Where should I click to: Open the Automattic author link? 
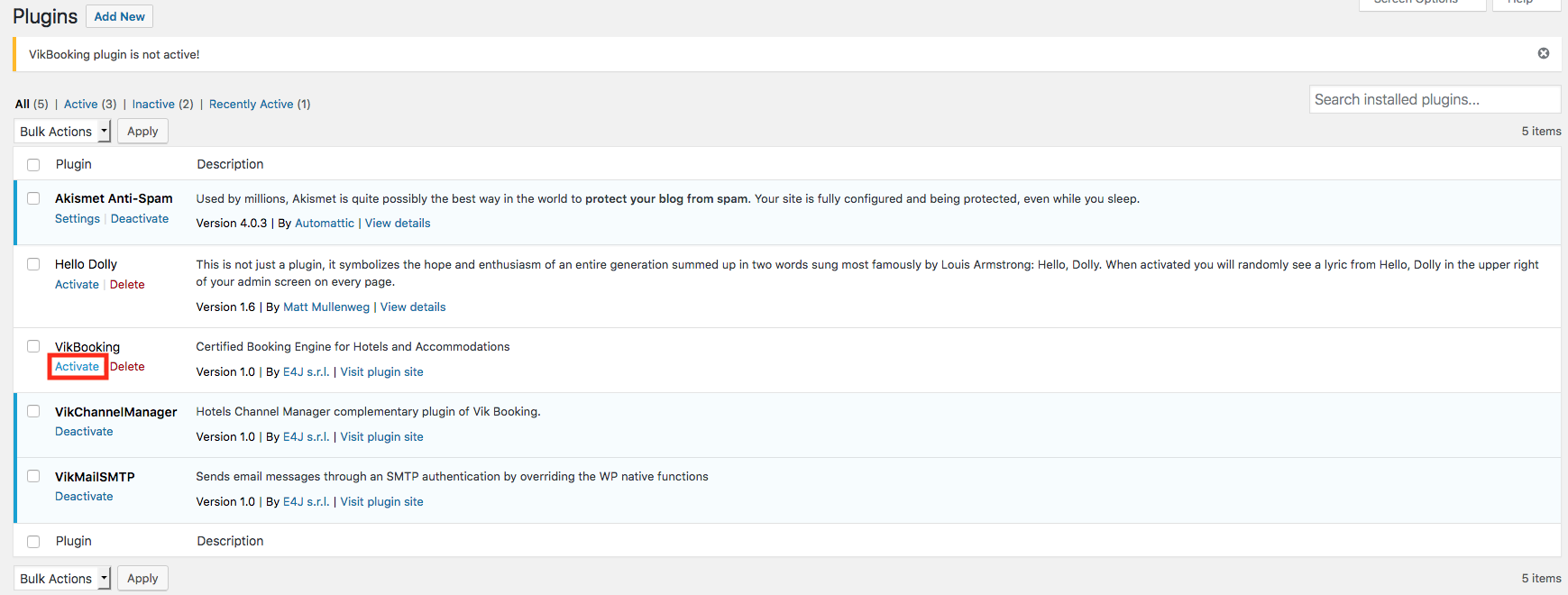(325, 224)
